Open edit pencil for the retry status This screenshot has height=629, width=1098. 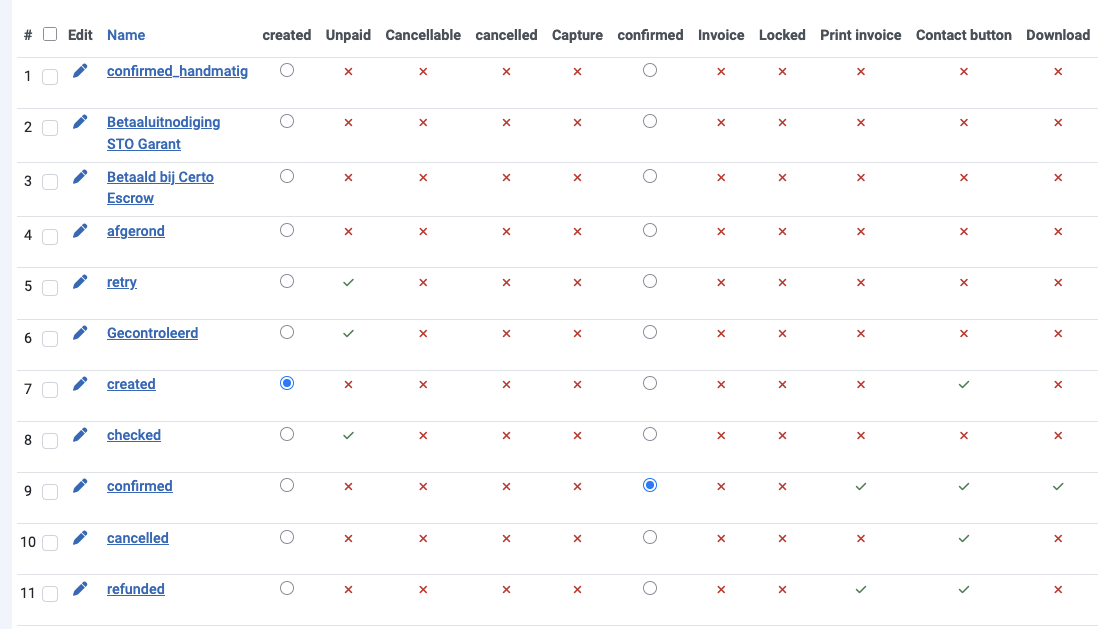pyautogui.click(x=80, y=282)
